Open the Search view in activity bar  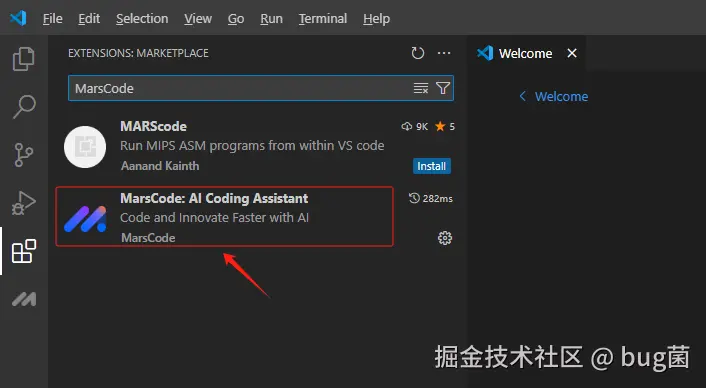coord(23,107)
